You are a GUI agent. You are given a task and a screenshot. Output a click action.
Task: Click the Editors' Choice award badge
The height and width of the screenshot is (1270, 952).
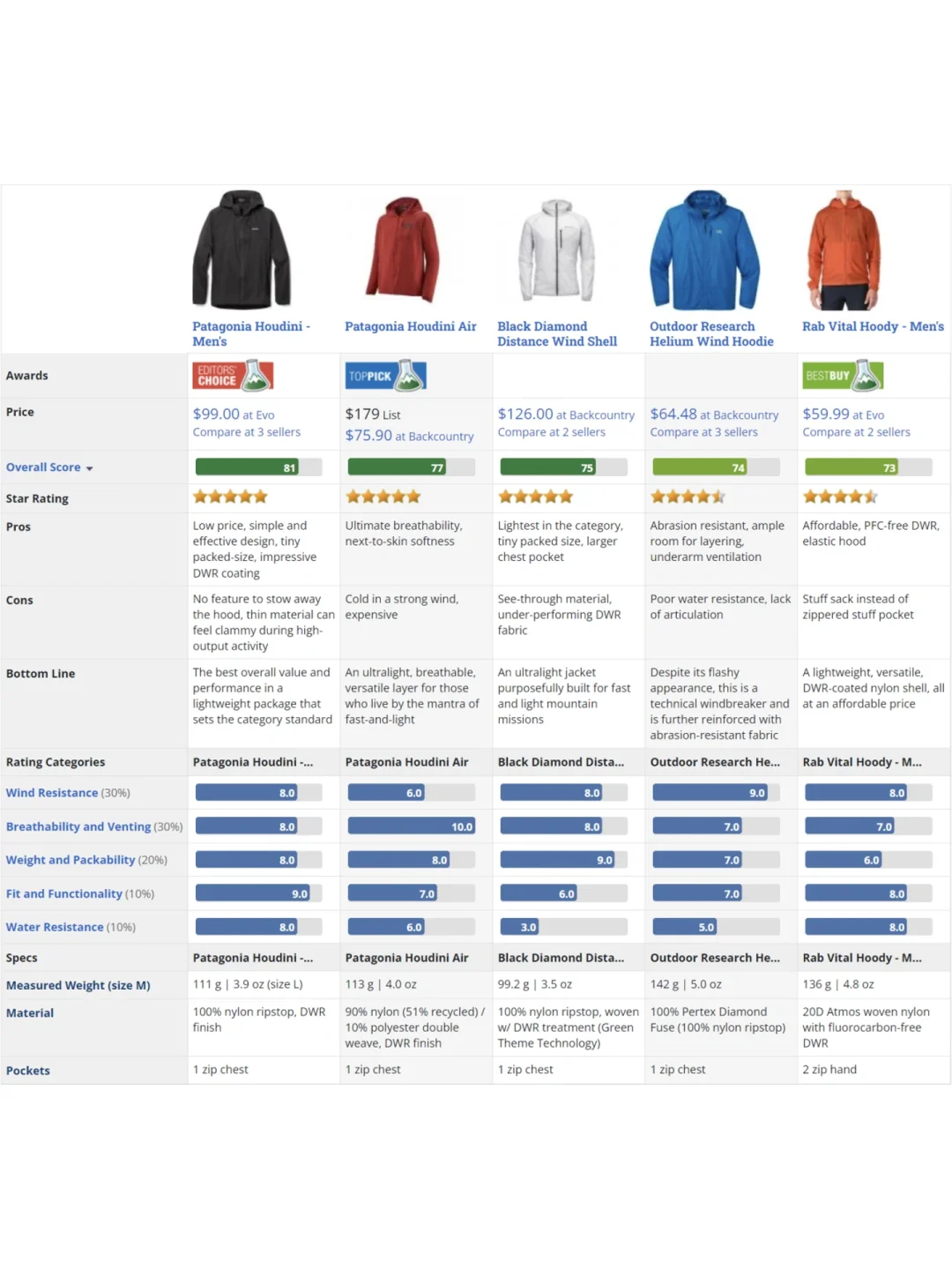click(233, 376)
